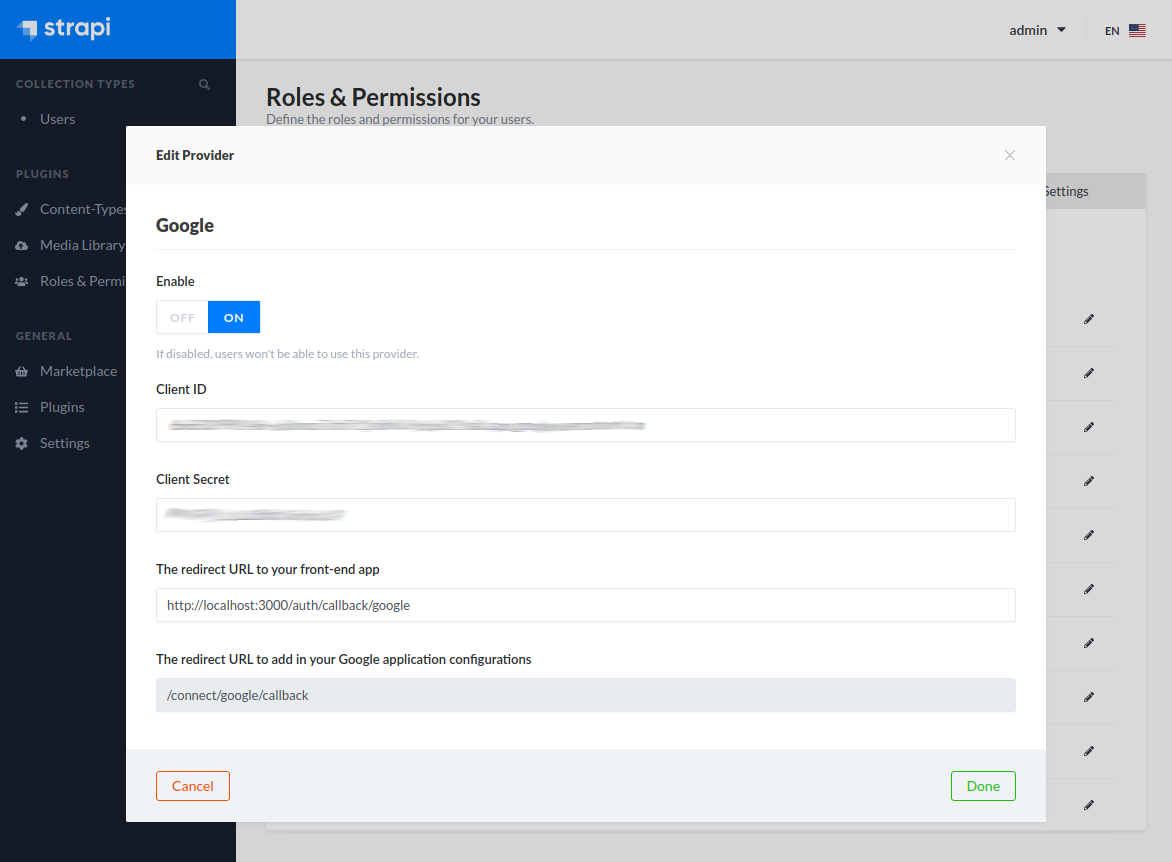The image size is (1172, 862).
Task: Click the "Google" provider heading
Action: coord(185,226)
